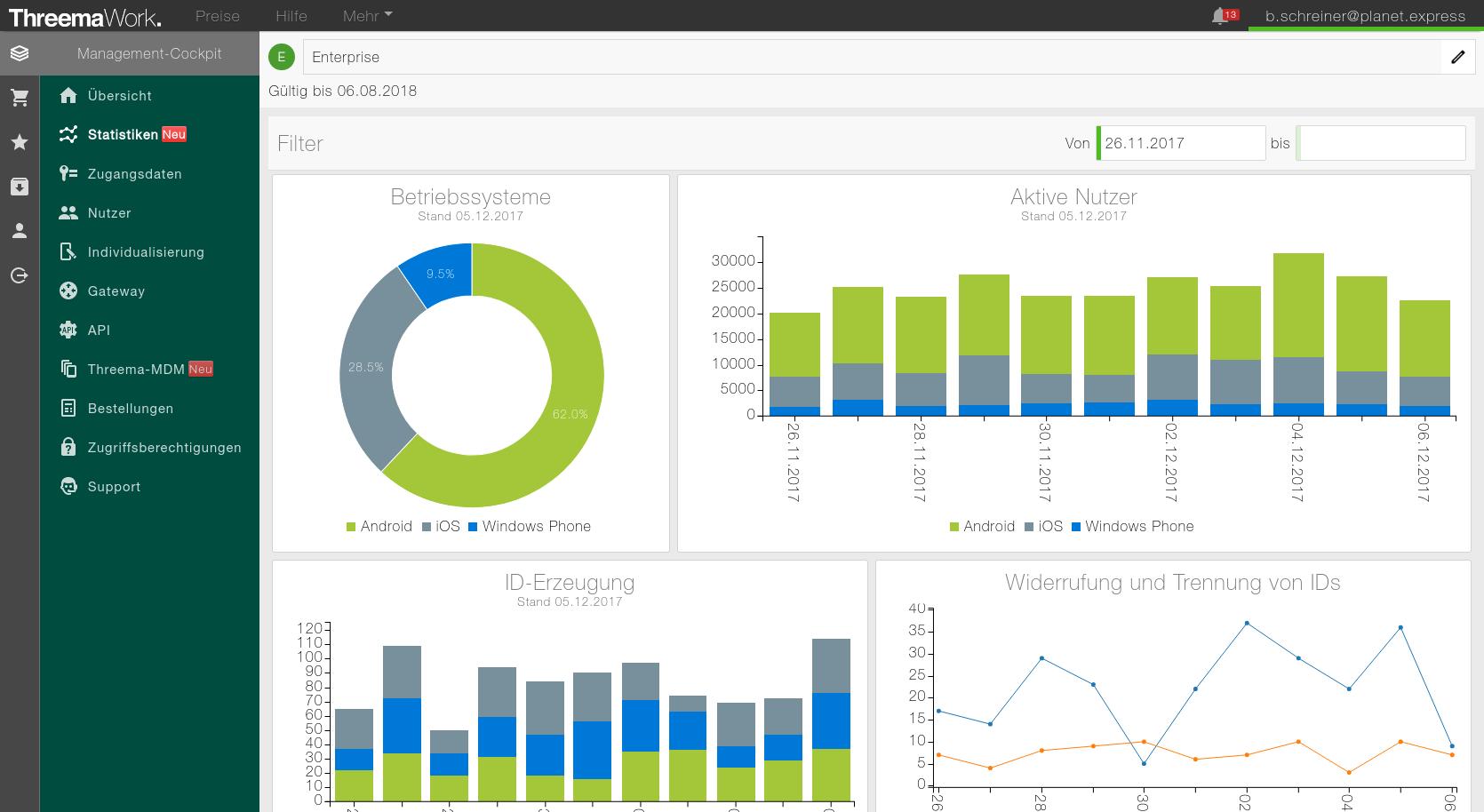This screenshot has width=1484, height=812.
Task: Toggle iOS in Aktive Nutzer legend
Action: click(x=1044, y=526)
